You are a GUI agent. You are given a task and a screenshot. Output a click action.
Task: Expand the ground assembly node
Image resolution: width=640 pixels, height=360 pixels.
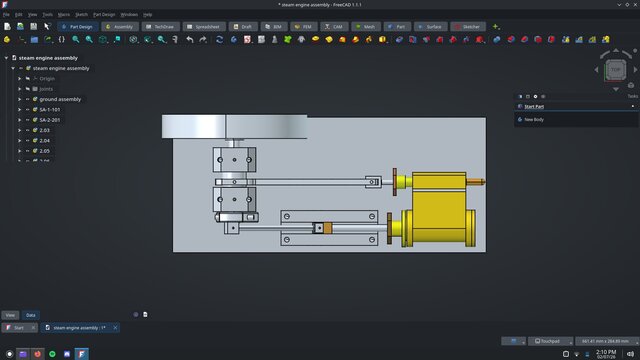coord(19,99)
